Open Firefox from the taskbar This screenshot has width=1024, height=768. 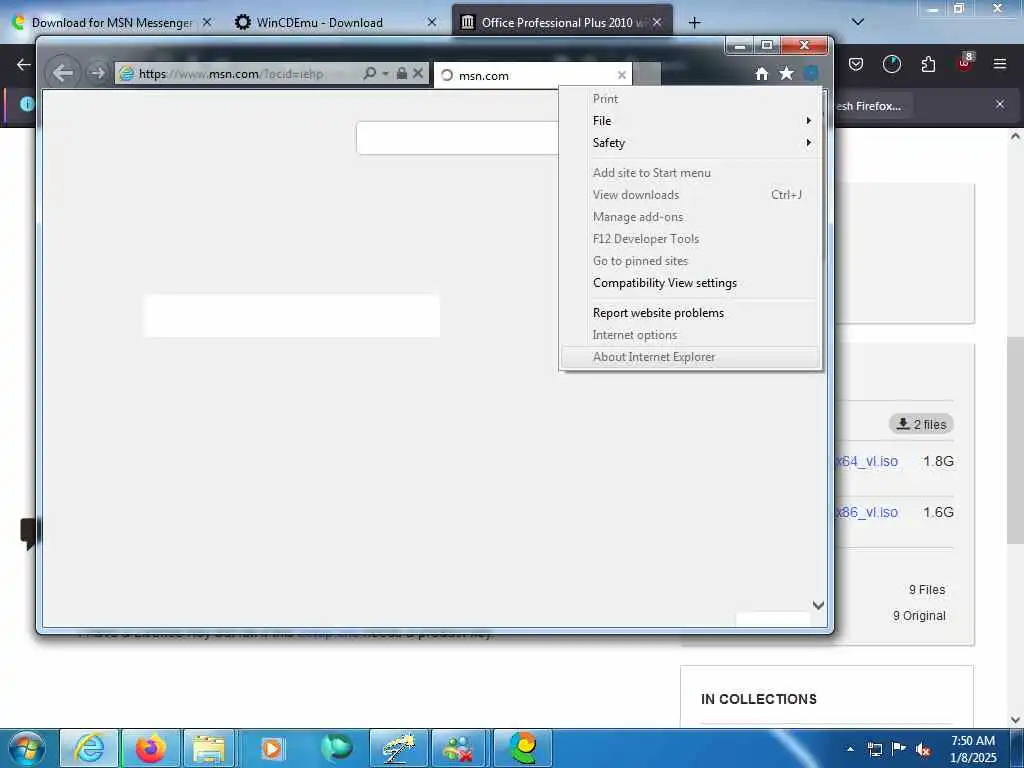coord(151,749)
